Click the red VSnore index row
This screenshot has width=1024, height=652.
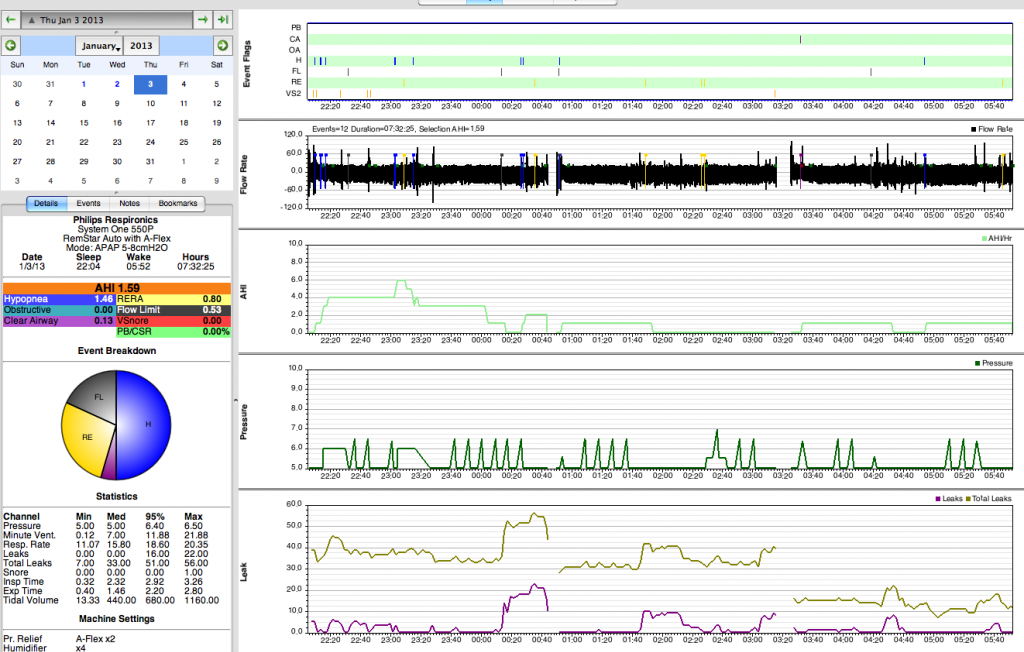[x=173, y=321]
